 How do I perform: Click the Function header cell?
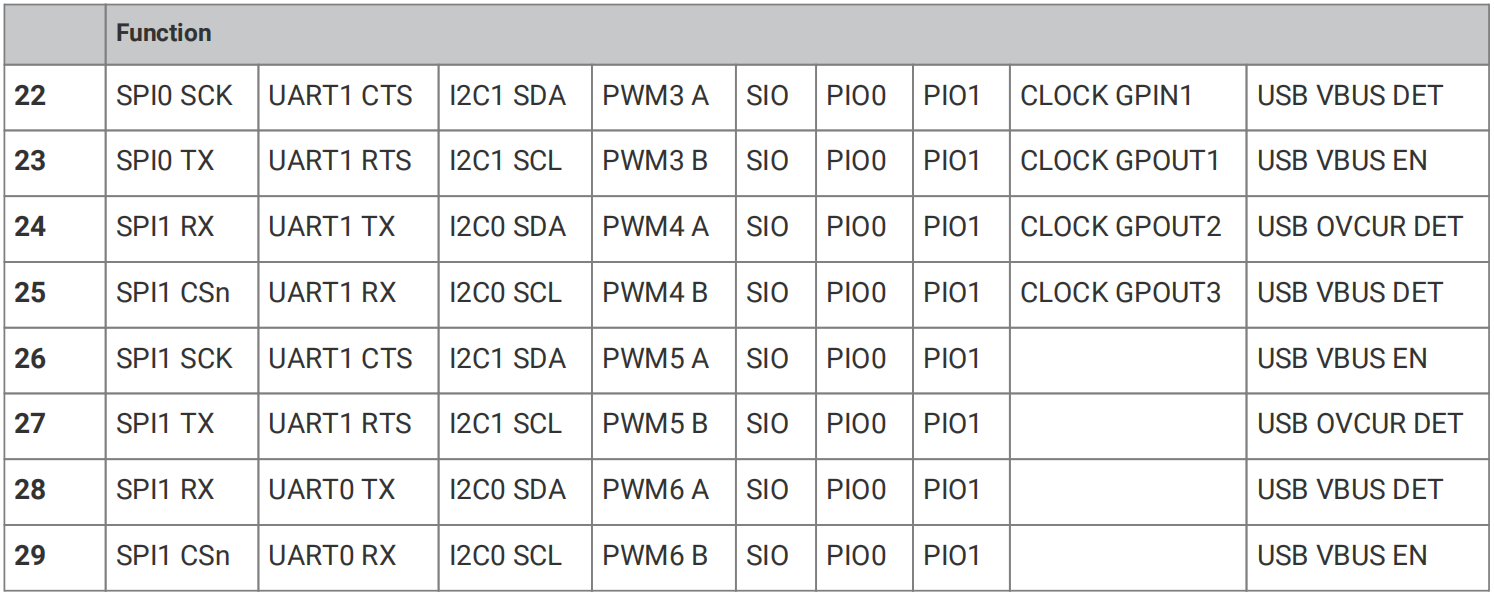pyautogui.click(x=798, y=34)
